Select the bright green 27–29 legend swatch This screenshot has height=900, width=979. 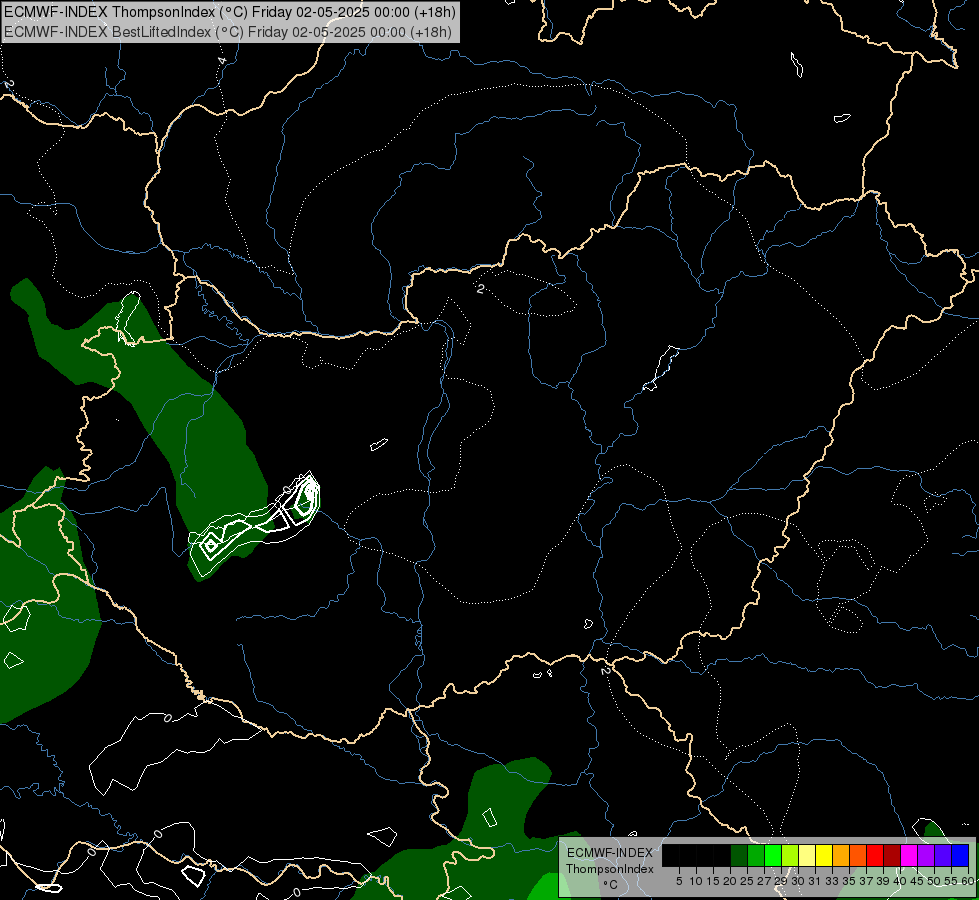(773, 855)
